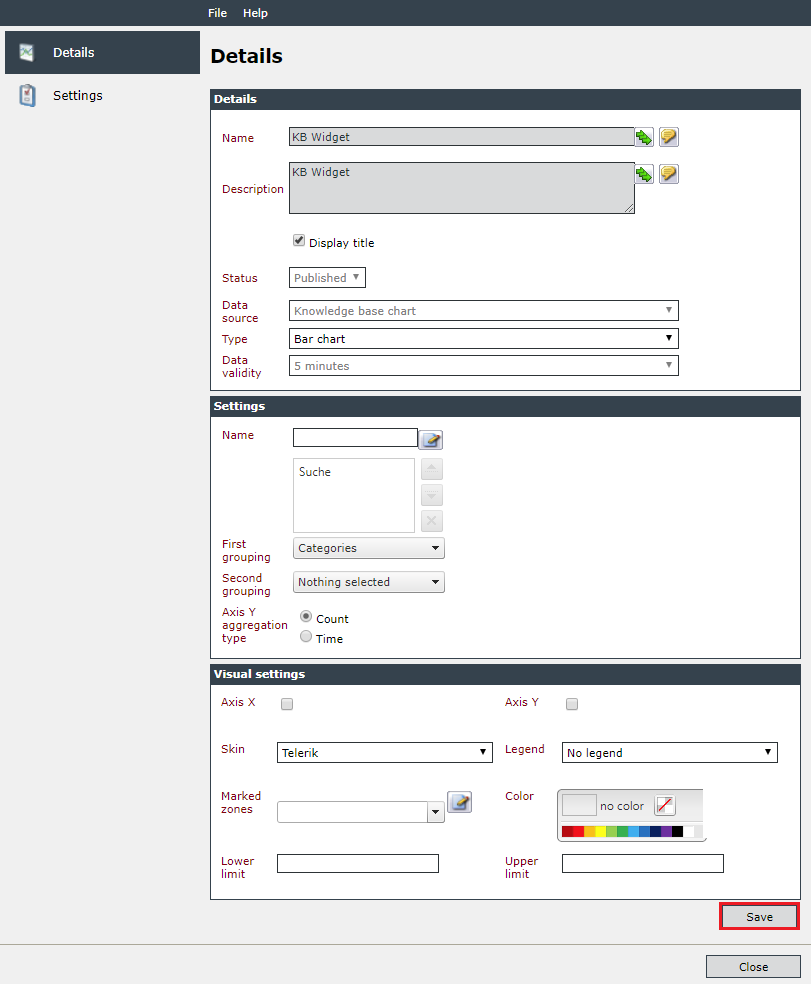Expand the First grouping Categories dropdown
Viewport: 811px width, 984px height.
click(368, 548)
